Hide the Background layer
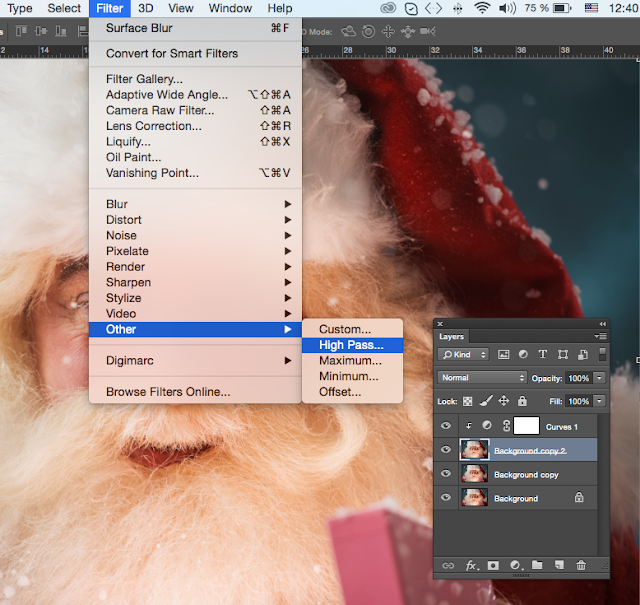This screenshot has height=605, width=640. [x=446, y=497]
